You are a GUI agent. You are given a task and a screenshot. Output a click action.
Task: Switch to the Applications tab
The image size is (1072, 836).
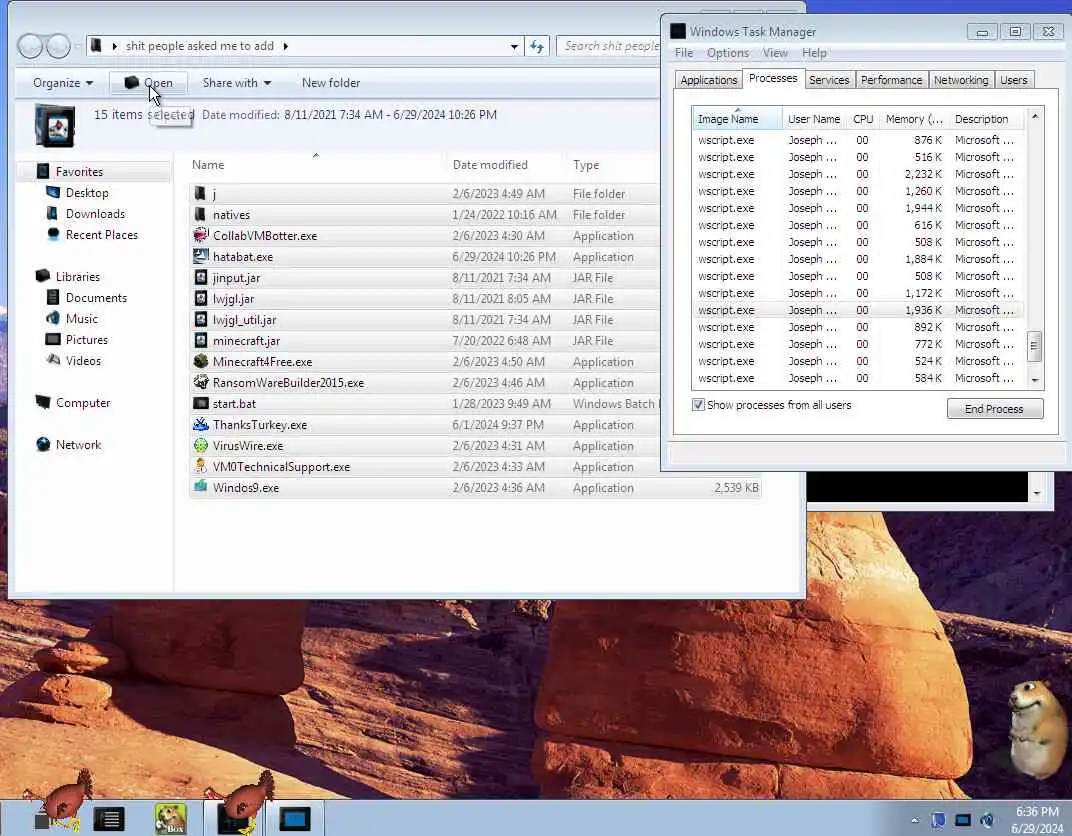708,80
